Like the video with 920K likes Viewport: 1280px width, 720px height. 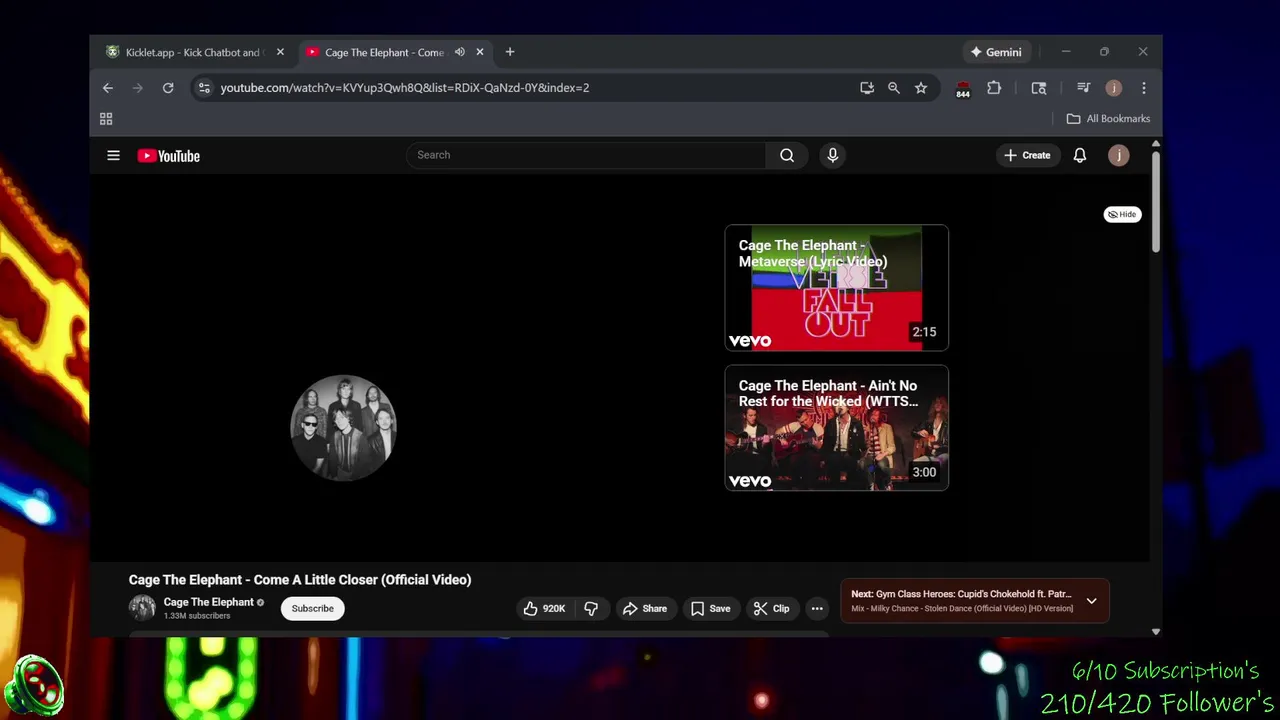coord(545,608)
